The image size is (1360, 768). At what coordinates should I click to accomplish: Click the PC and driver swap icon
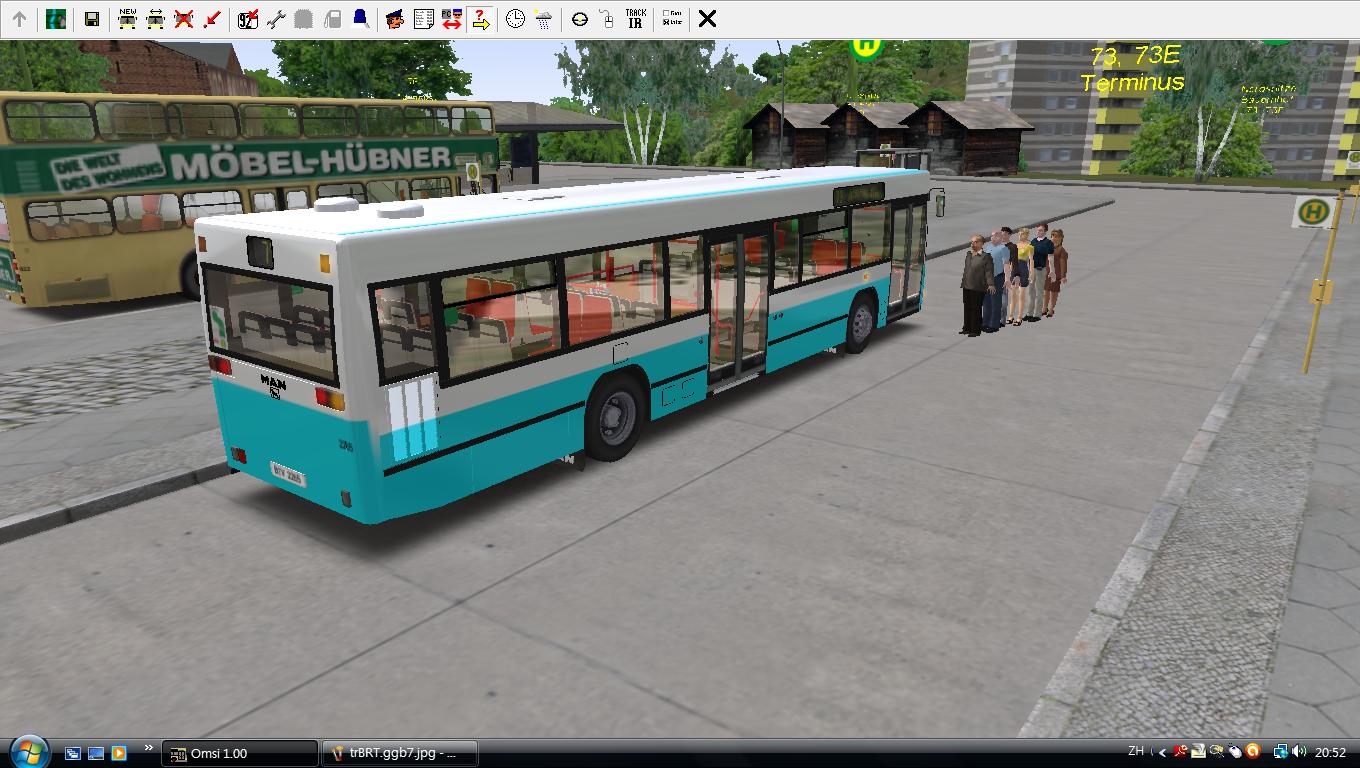(451, 19)
